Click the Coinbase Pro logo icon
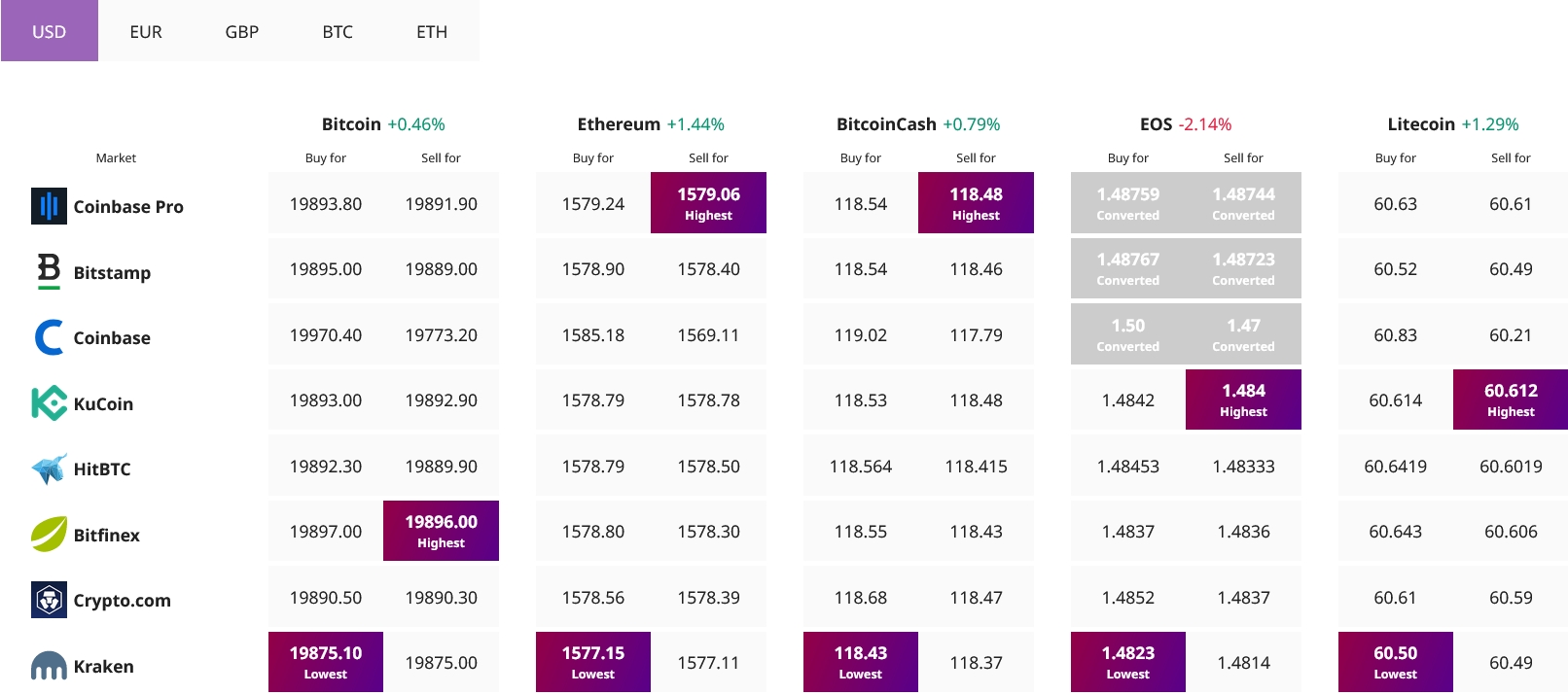The width and height of the screenshot is (1568, 695). pyautogui.click(x=49, y=206)
